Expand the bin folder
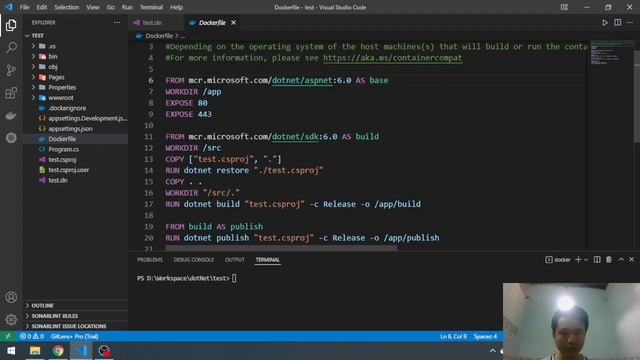This screenshot has width=640, height=360. click(33, 56)
